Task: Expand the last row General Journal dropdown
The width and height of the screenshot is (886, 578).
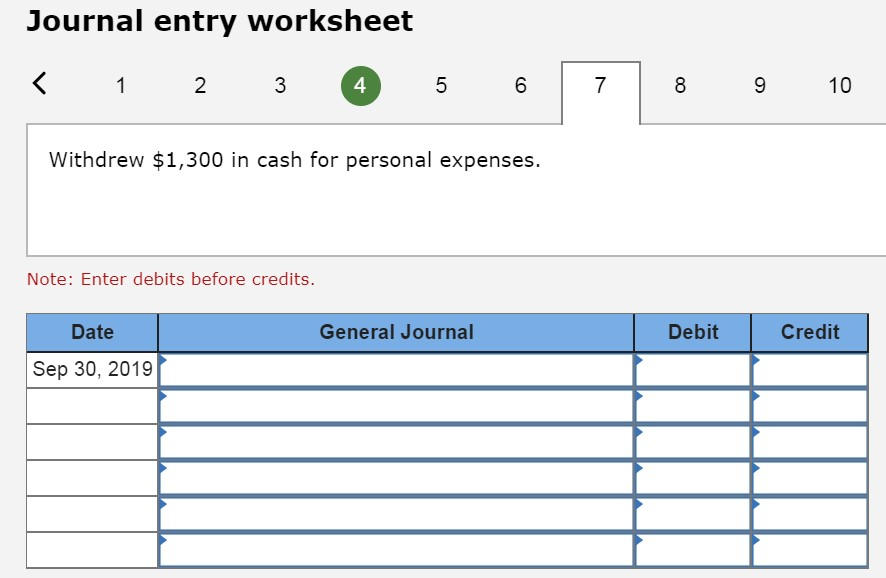Action: 395,548
